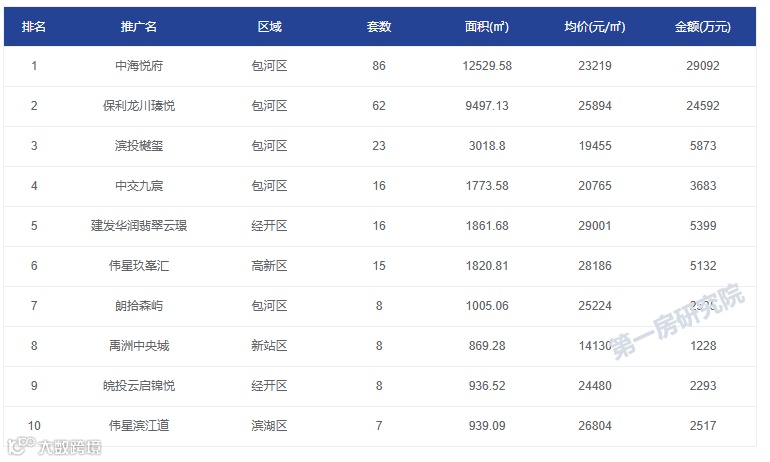Click 新站区 in the 禹洲中央城 row
This screenshot has width=770, height=462.
click(x=269, y=346)
